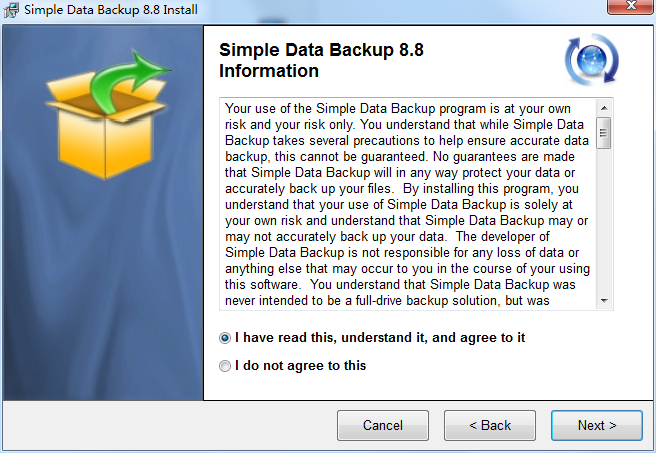Click the yellow cardboard box graphic
The height and width of the screenshot is (453, 656).
point(106,125)
